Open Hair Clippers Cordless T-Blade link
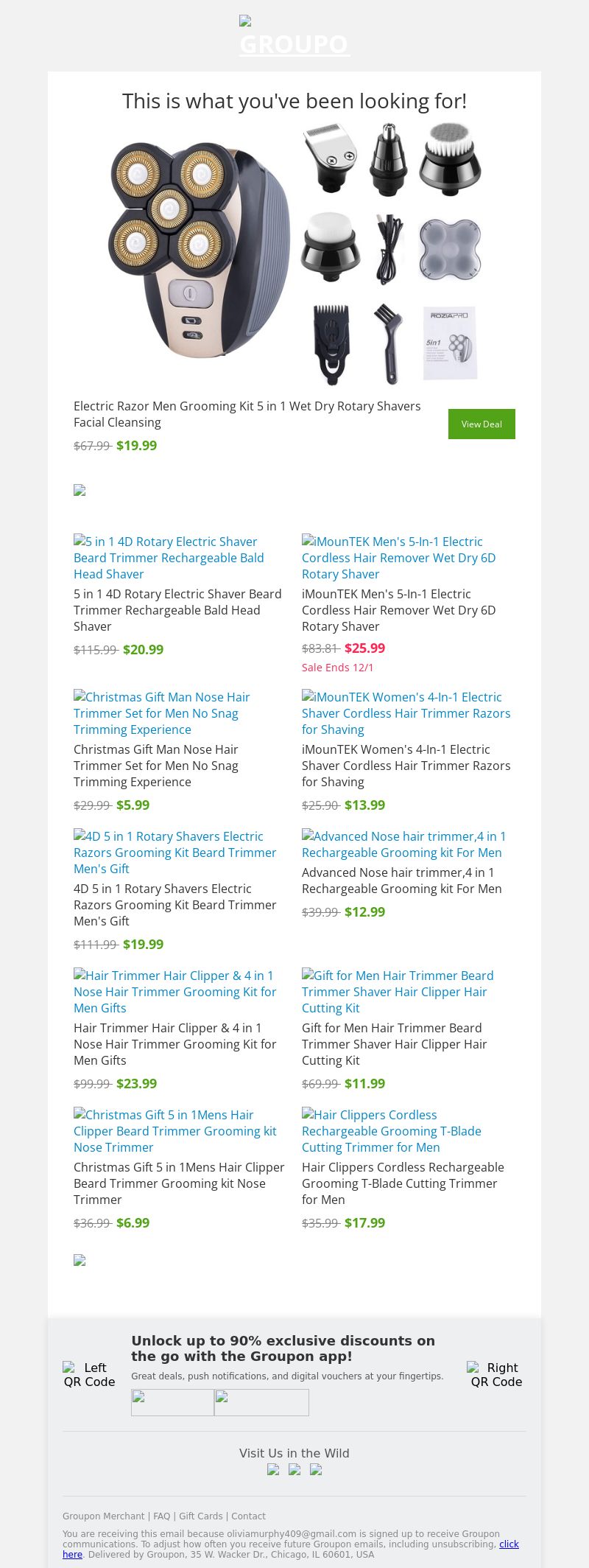 pyautogui.click(x=391, y=1131)
